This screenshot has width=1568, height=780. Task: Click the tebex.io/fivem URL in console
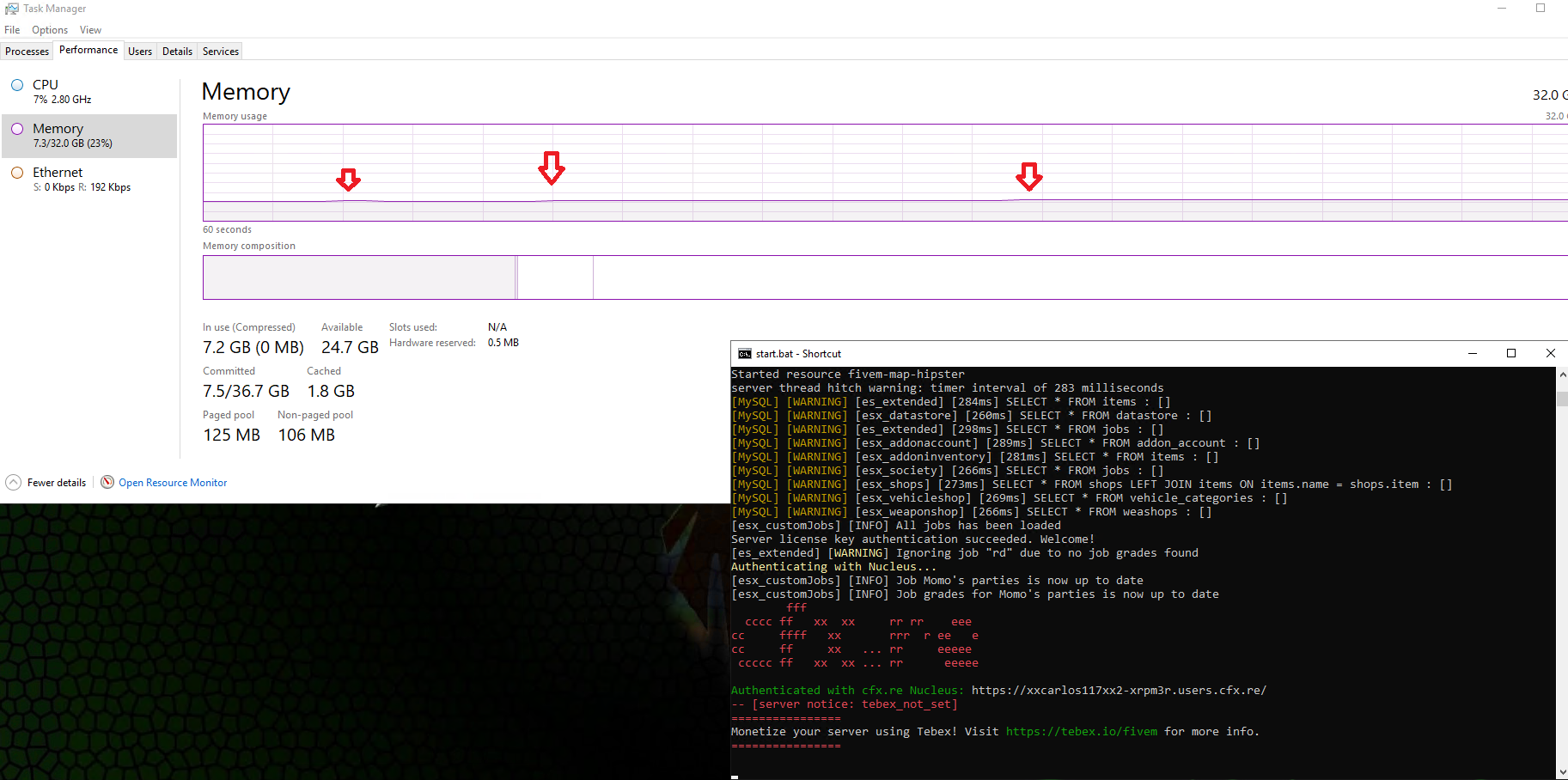tap(1081, 732)
